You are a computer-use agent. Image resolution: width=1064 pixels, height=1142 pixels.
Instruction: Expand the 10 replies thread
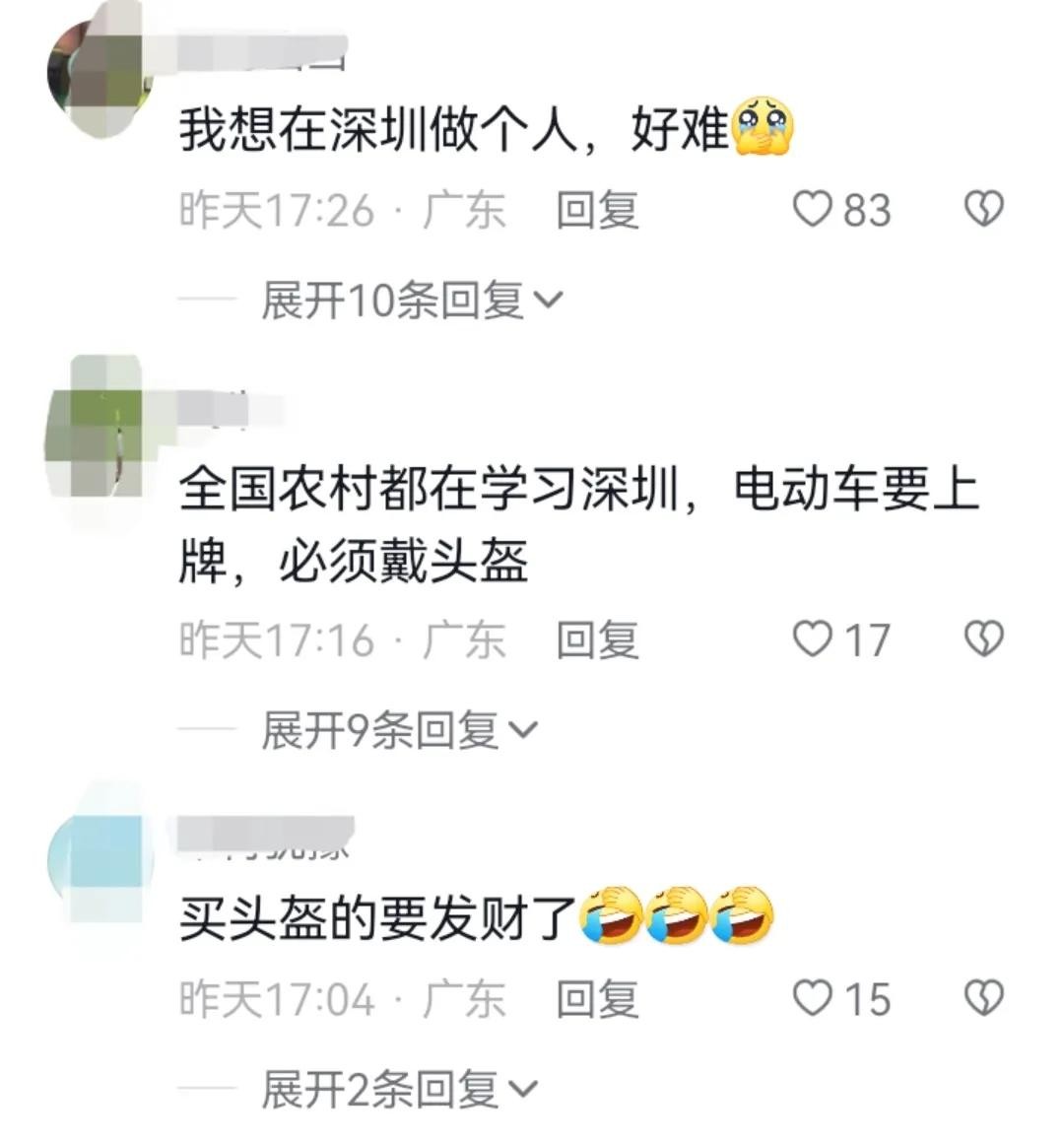pyautogui.click(x=412, y=301)
